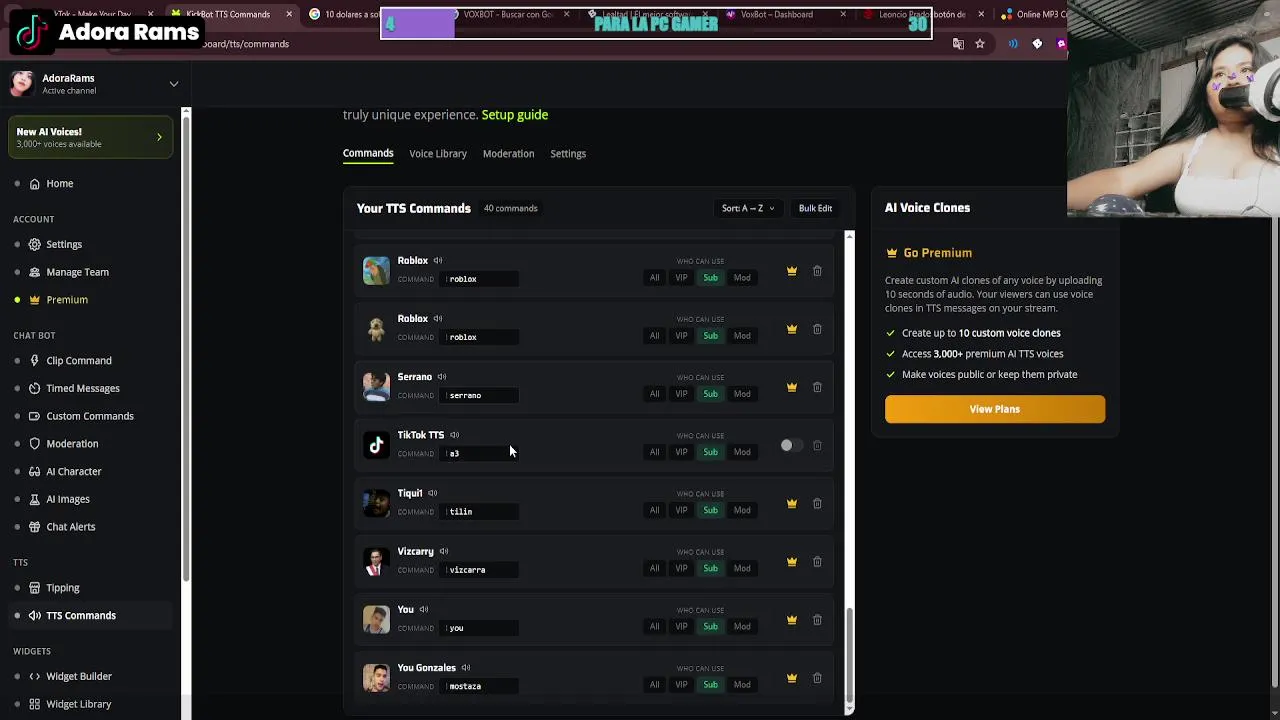The width and height of the screenshot is (1280, 720).
Task: Set You row permission to VIP
Action: pos(681,626)
